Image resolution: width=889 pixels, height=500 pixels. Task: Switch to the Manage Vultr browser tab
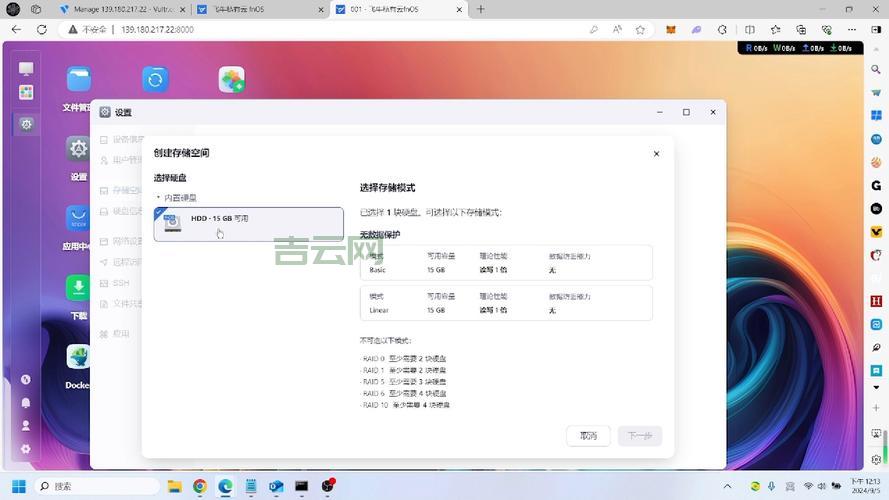tap(123, 10)
